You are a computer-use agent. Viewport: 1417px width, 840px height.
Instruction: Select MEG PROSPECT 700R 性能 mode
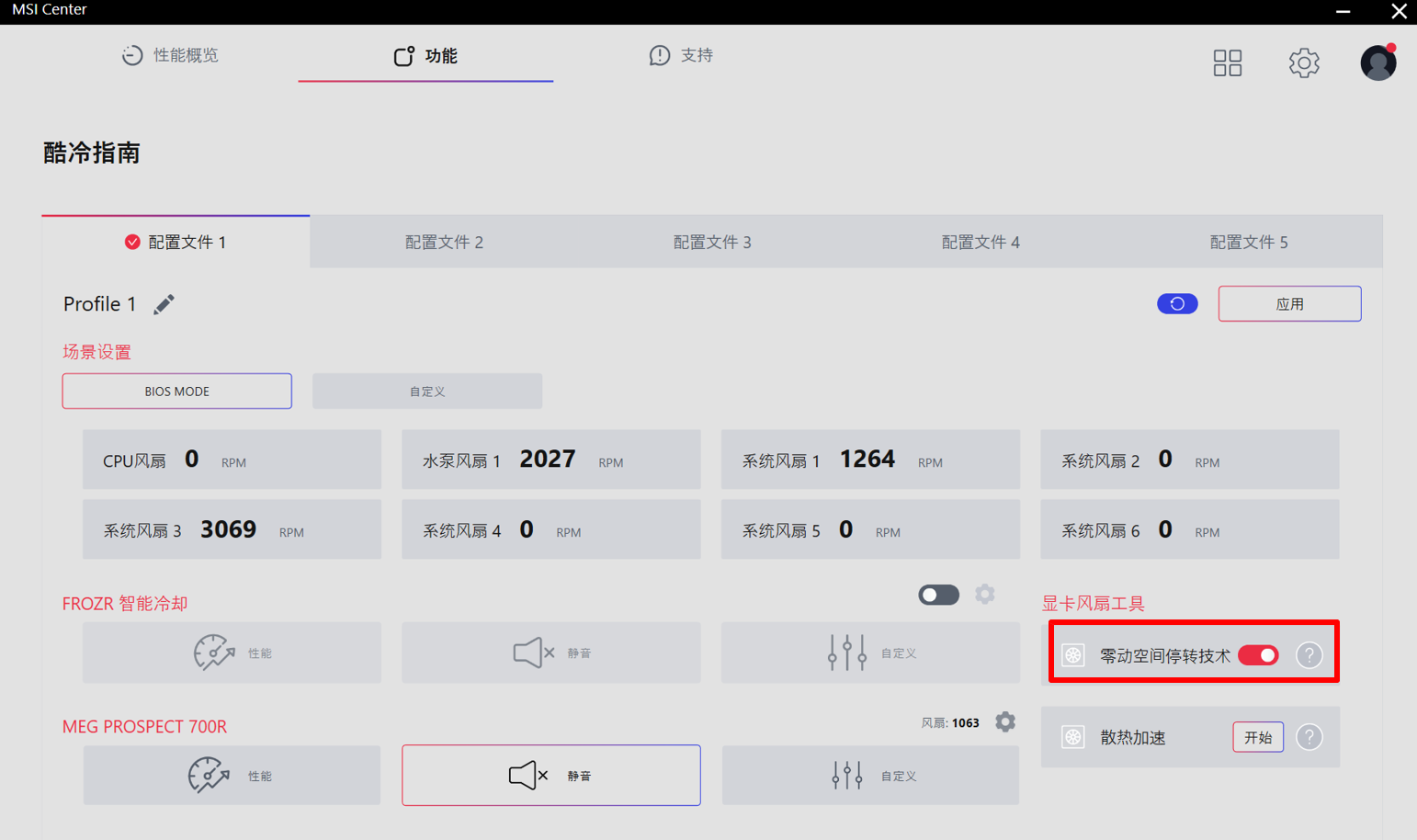pos(232,776)
